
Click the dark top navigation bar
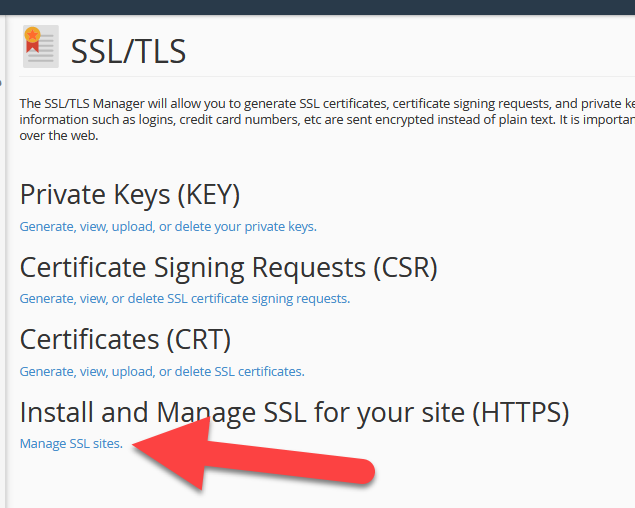(318, 7)
